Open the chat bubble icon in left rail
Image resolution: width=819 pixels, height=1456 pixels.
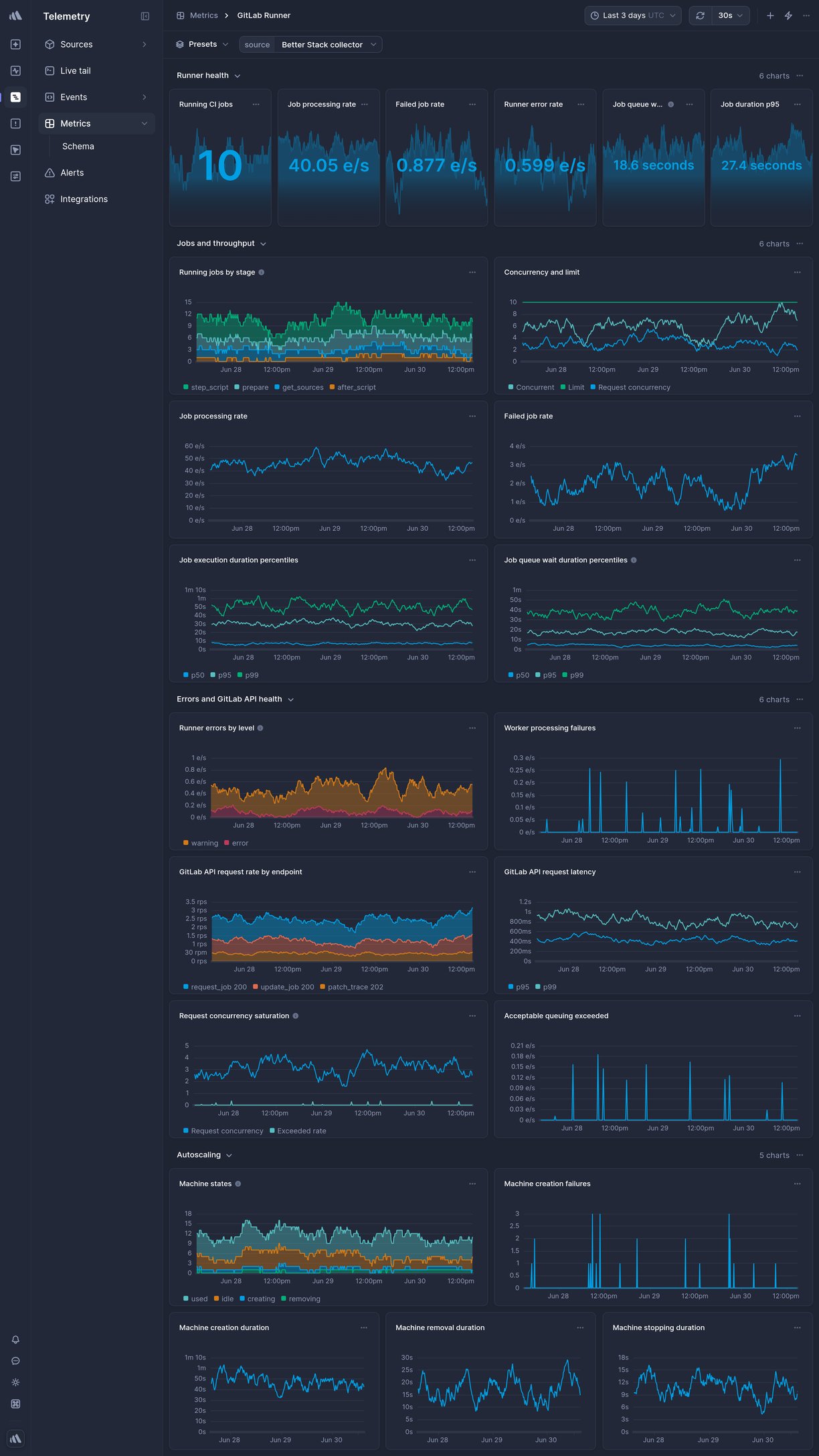[15, 1360]
